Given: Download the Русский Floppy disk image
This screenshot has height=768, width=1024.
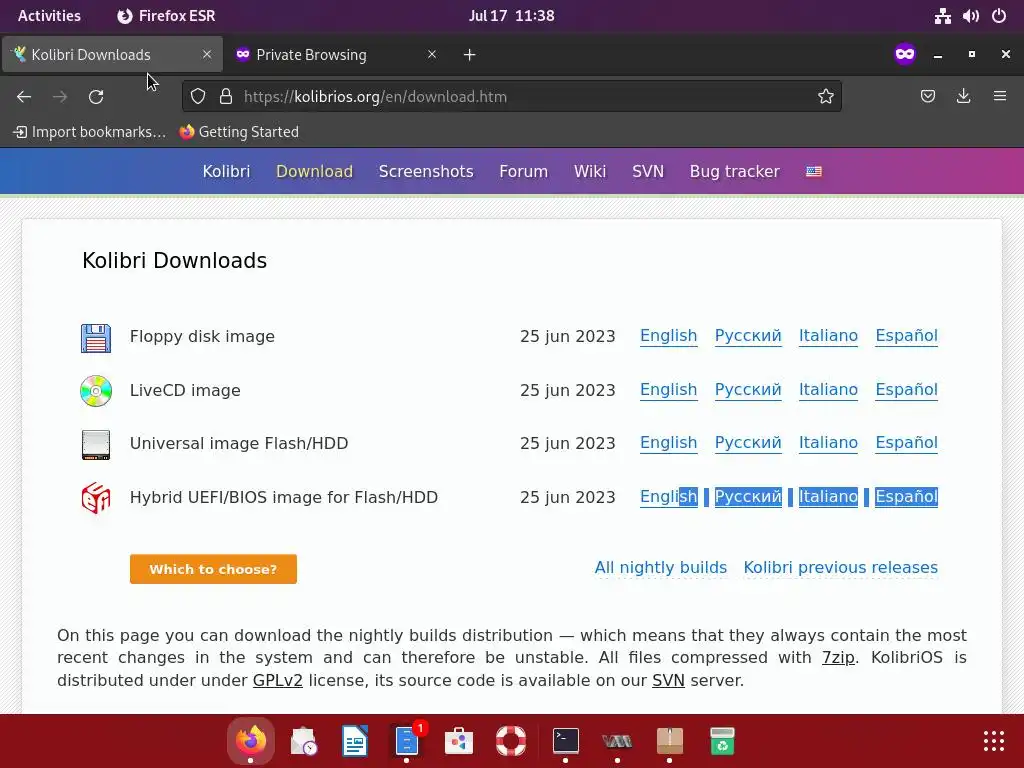Looking at the screenshot, I should tap(748, 336).
